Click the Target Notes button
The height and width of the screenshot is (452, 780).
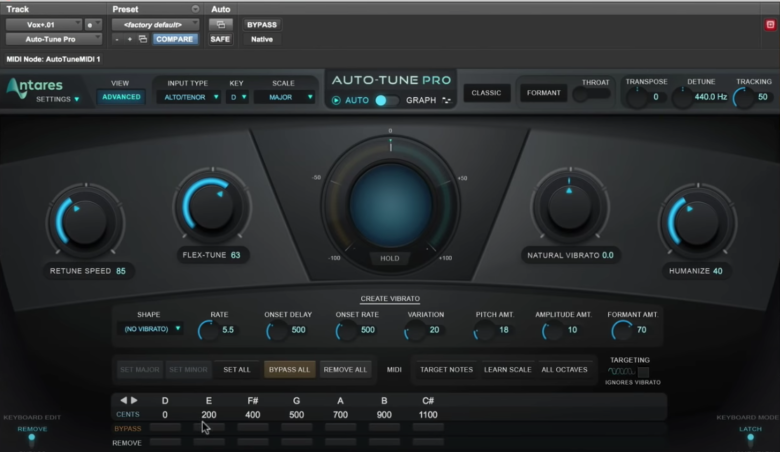click(x=446, y=369)
